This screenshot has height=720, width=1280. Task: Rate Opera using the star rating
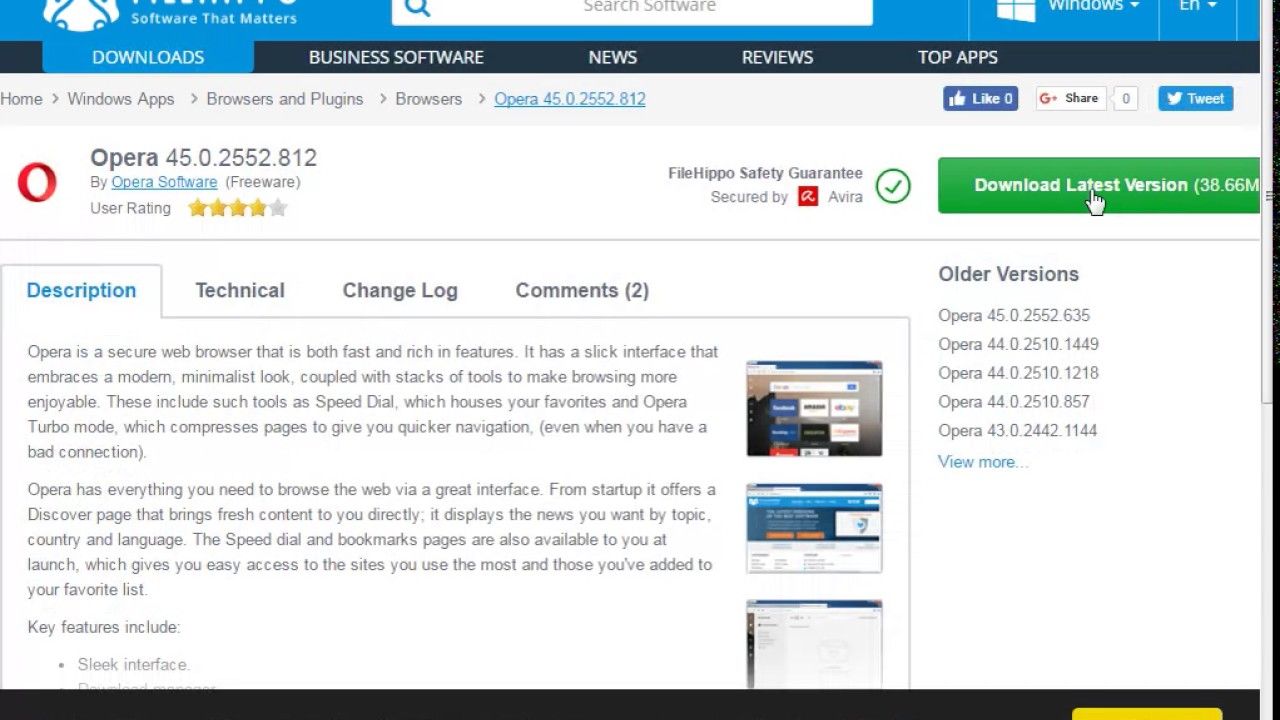[237, 208]
